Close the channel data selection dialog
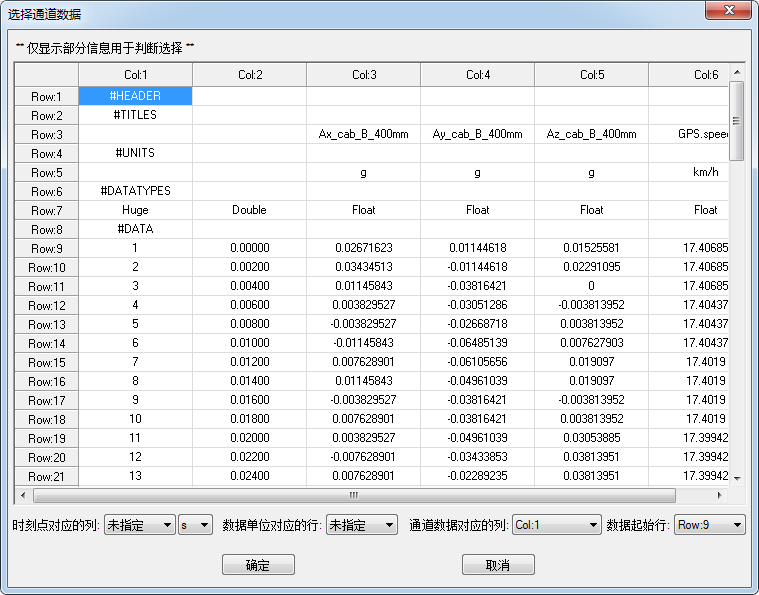 click(x=732, y=13)
